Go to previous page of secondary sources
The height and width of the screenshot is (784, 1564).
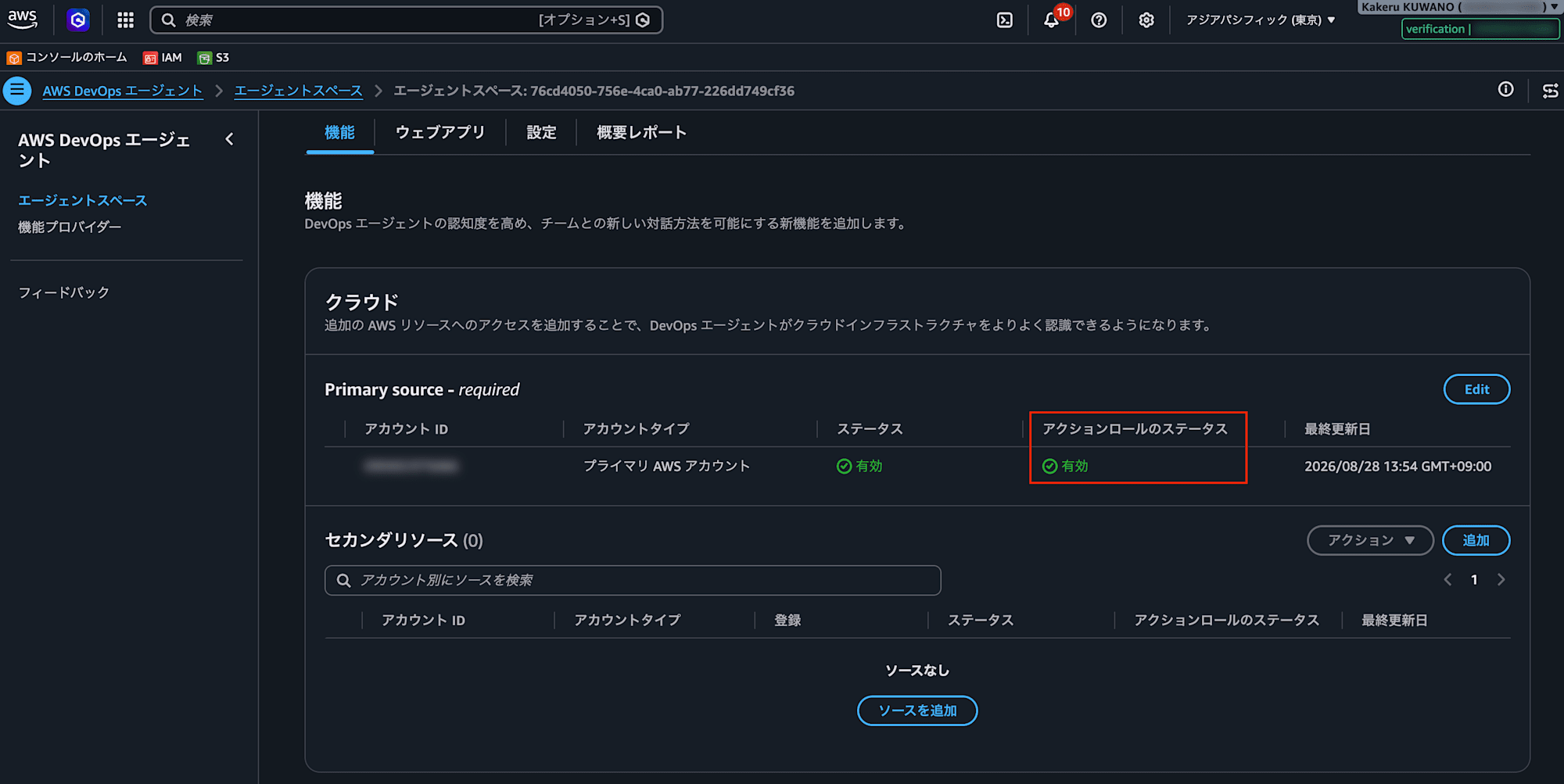(1447, 580)
